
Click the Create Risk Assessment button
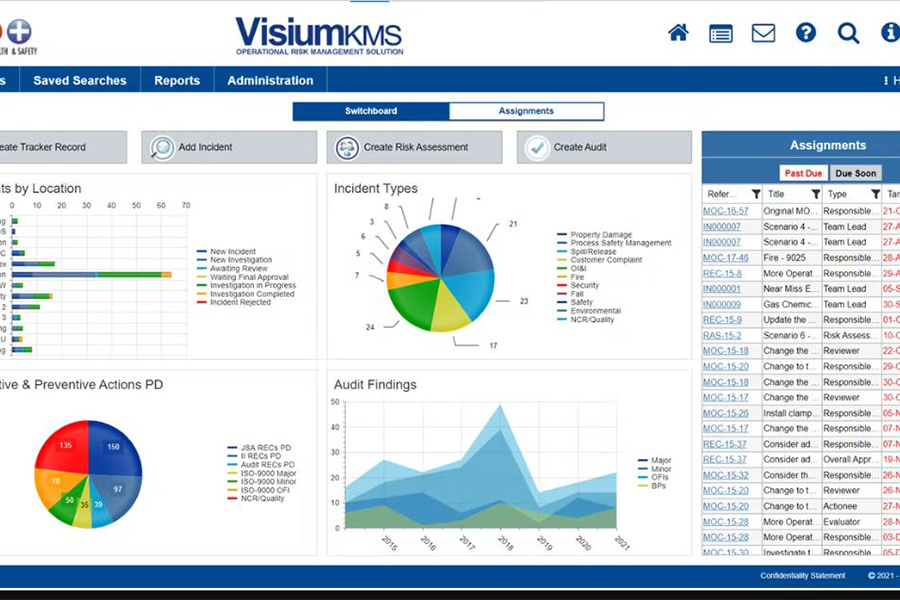414,148
